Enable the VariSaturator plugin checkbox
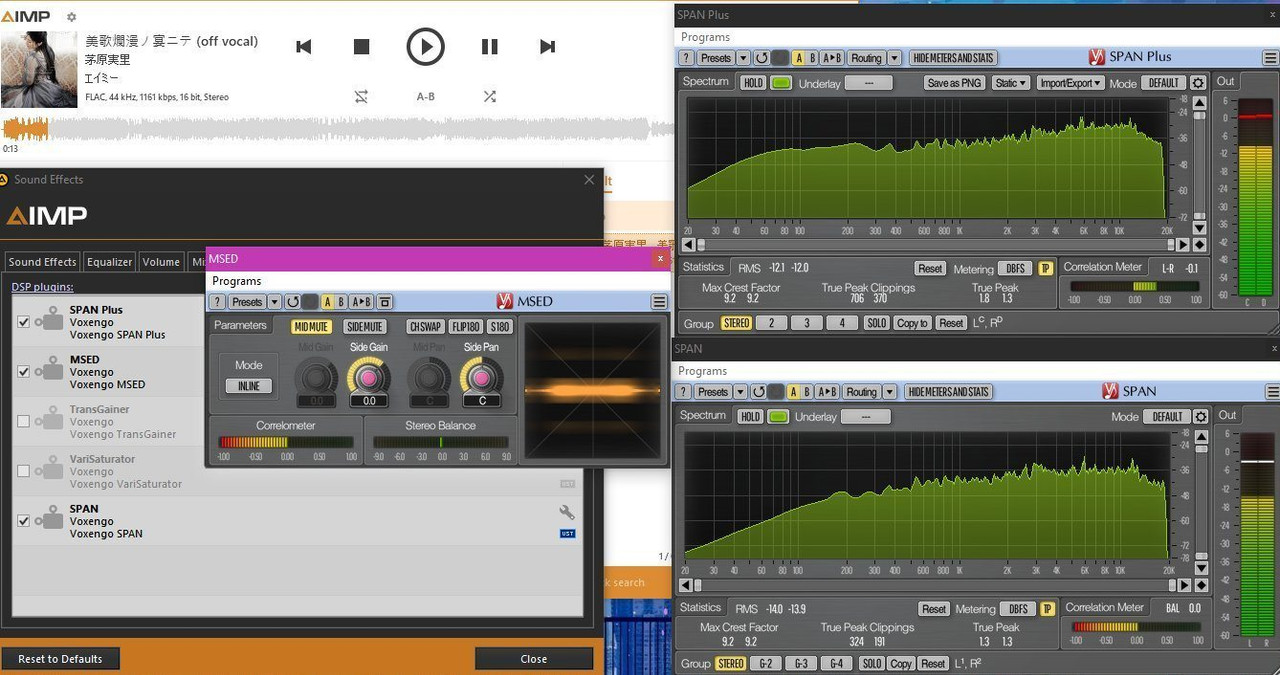Viewport: 1280px width, 675px height. (24, 472)
